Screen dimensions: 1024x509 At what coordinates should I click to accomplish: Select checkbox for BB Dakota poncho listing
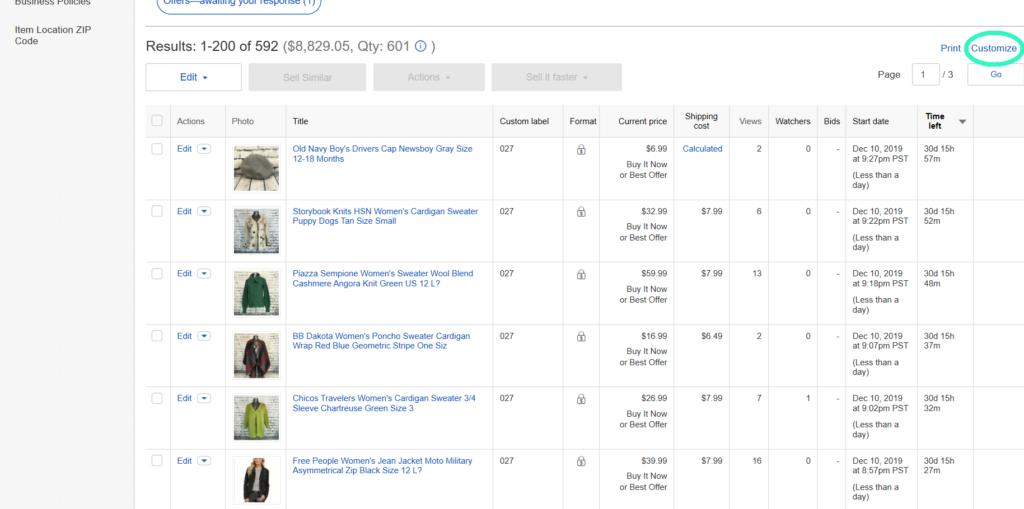157,336
